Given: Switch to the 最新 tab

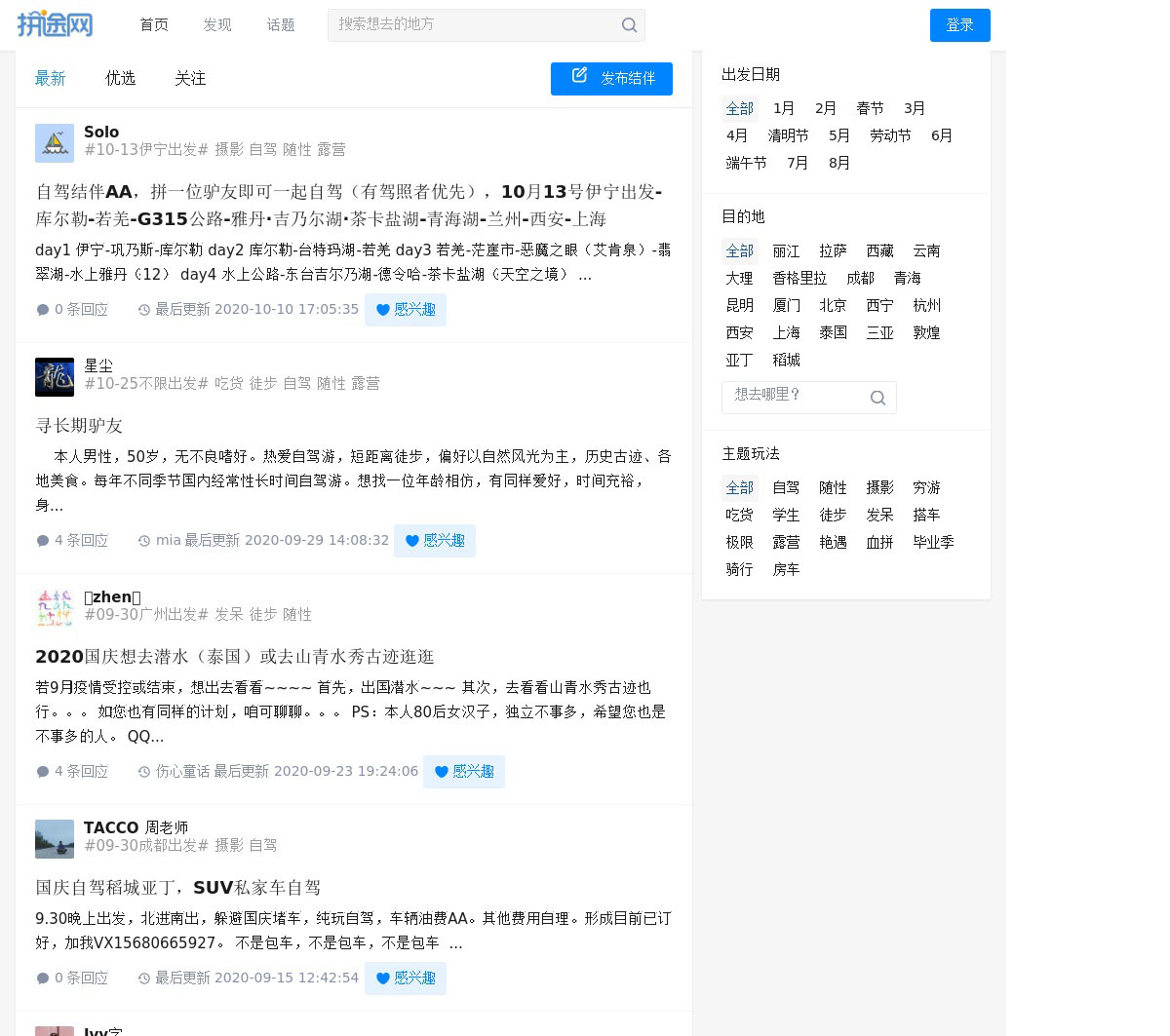Looking at the screenshot, I should coord(51,79).
